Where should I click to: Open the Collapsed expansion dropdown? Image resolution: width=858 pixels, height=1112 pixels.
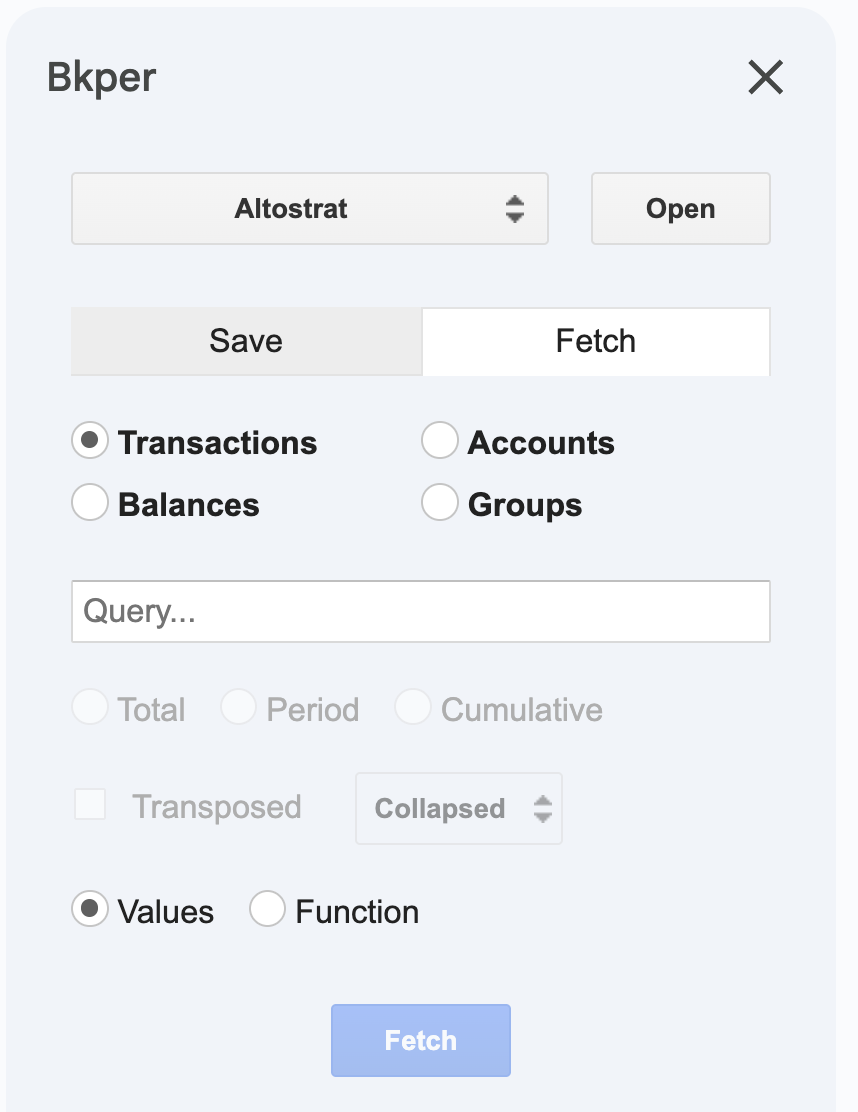point(458,808)
